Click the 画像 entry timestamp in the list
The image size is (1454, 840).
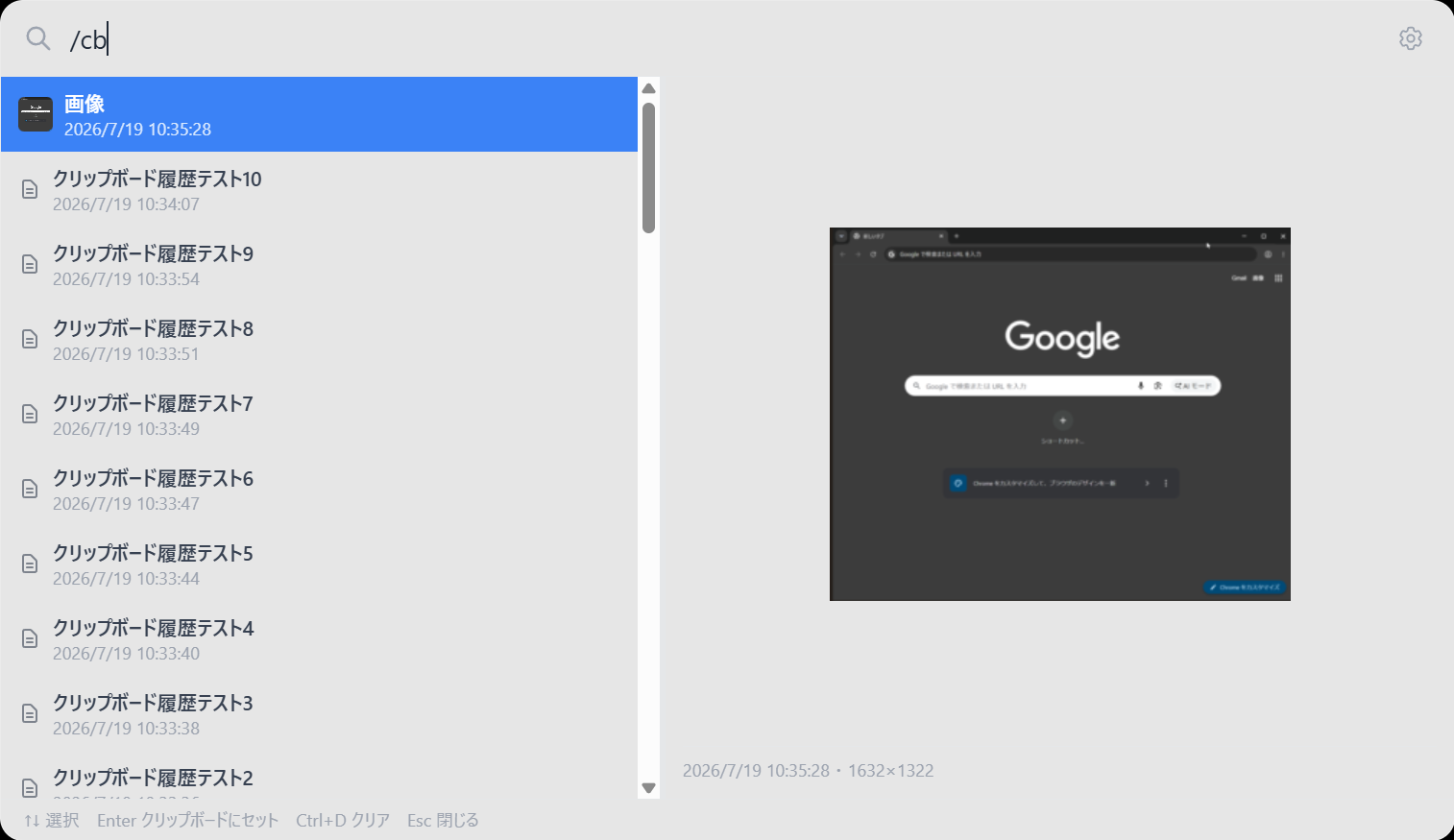tap(137, 130)
